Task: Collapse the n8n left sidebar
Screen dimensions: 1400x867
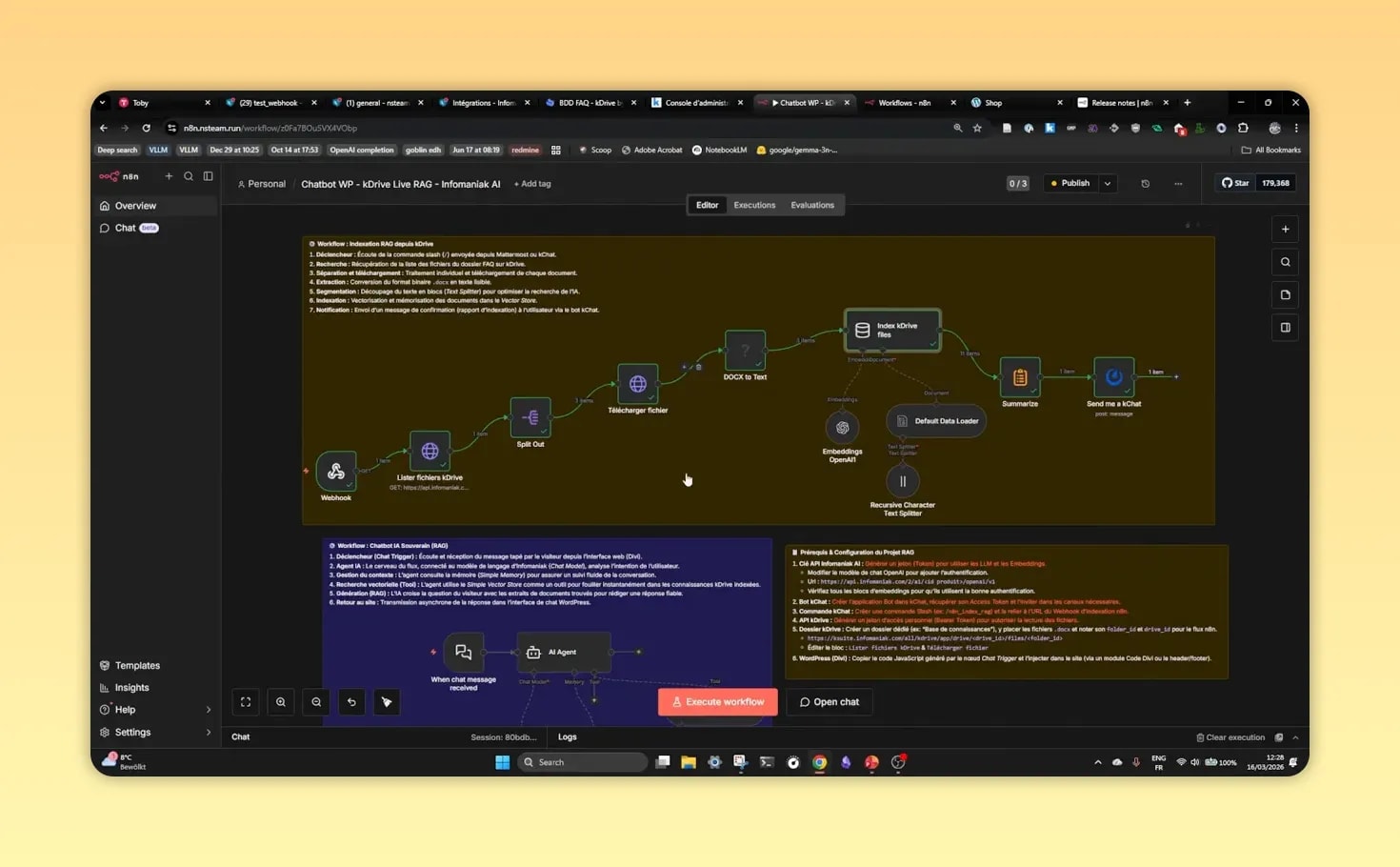Action: 209,175
